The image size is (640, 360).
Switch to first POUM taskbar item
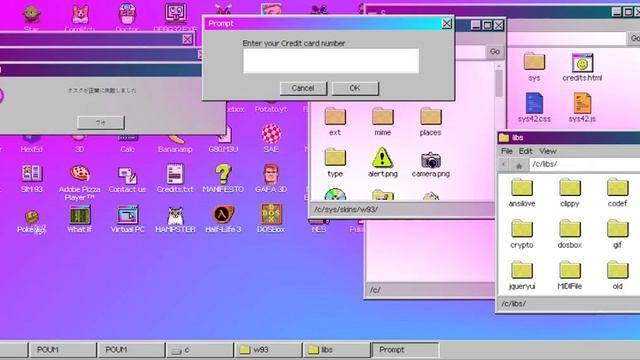(62, 350)
